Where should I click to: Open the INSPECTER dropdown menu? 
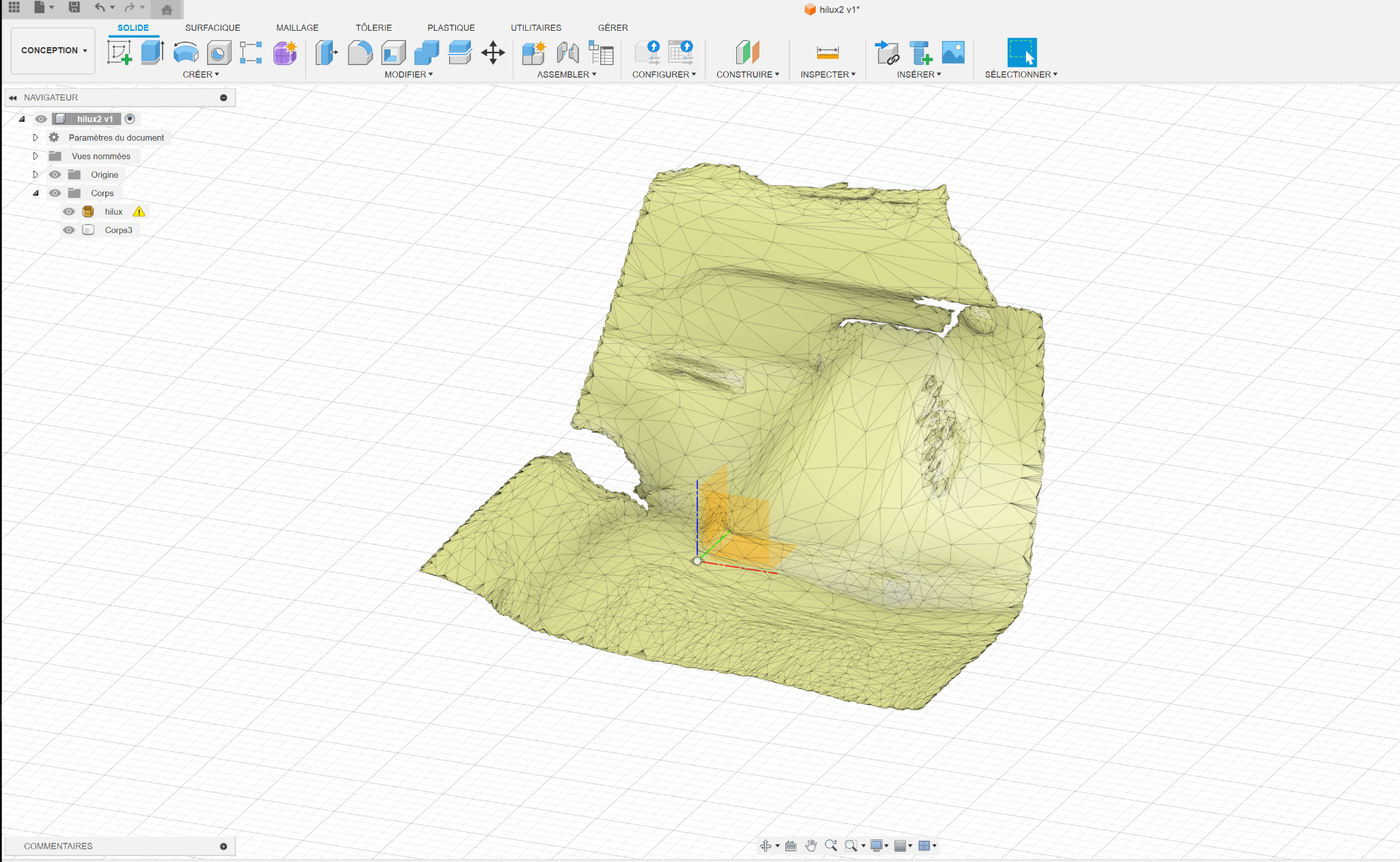coord(828,75)
